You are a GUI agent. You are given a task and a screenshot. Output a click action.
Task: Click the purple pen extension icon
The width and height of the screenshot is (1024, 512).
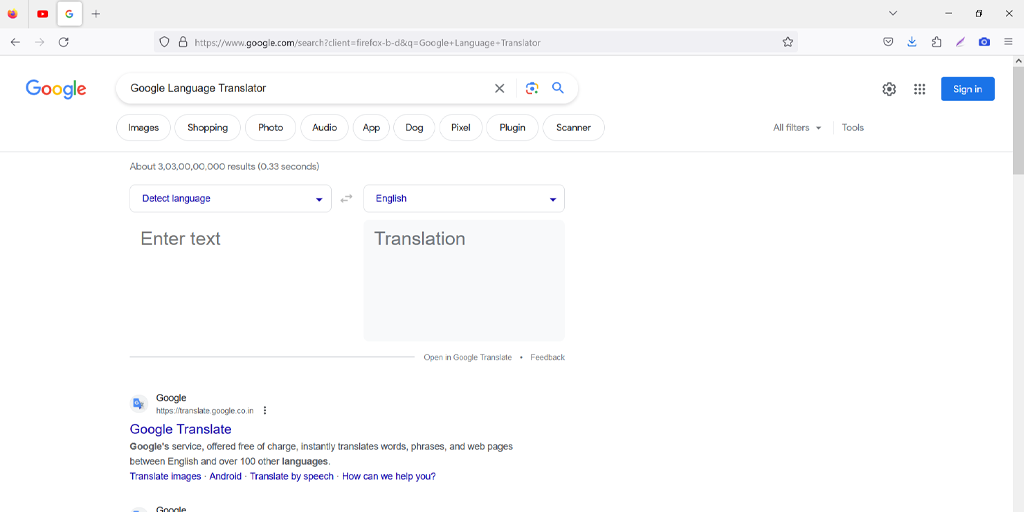960,42
